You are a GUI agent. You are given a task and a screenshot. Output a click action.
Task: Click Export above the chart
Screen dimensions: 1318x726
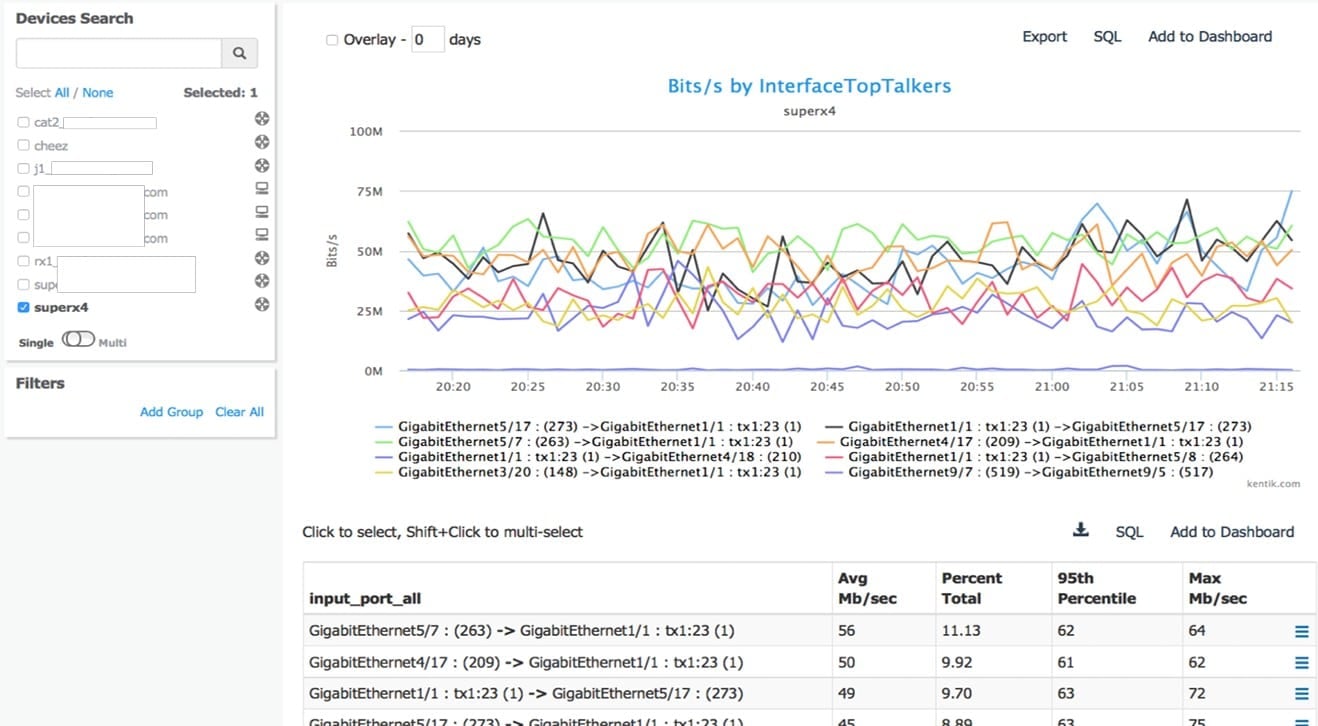coord(1045,36)
